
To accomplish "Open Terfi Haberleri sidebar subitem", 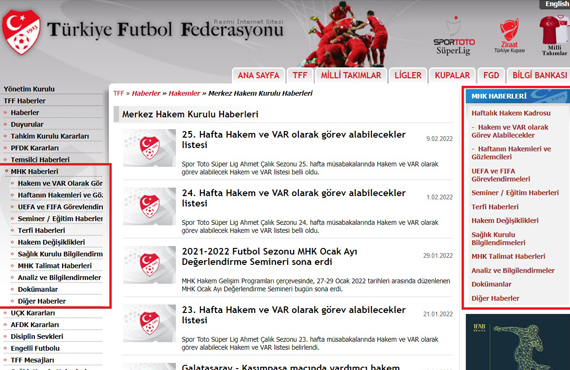I will (41, 230).
